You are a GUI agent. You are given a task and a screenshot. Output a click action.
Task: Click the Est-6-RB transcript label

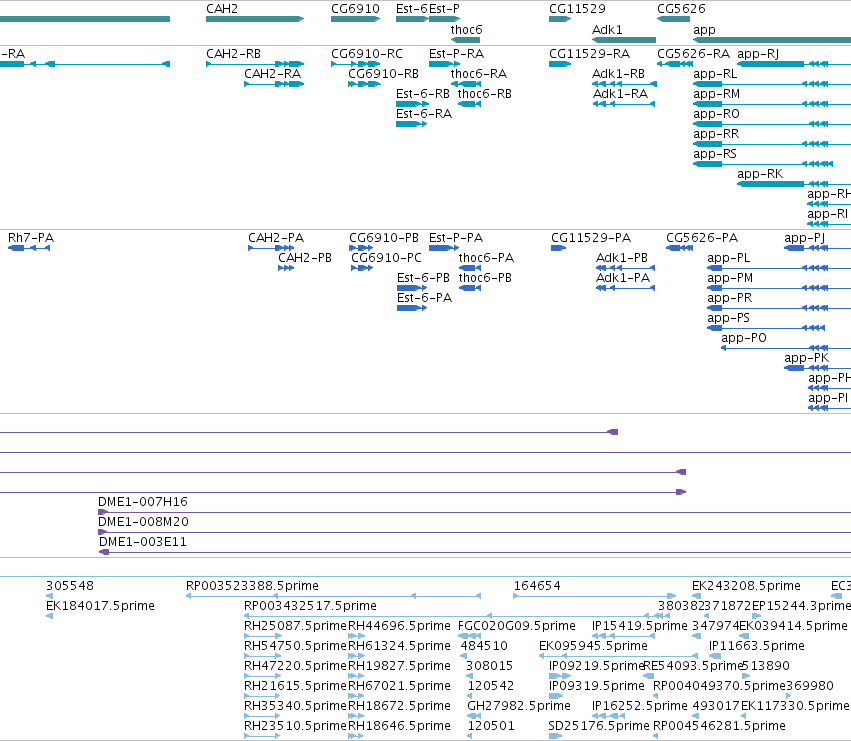coord(423,94)
